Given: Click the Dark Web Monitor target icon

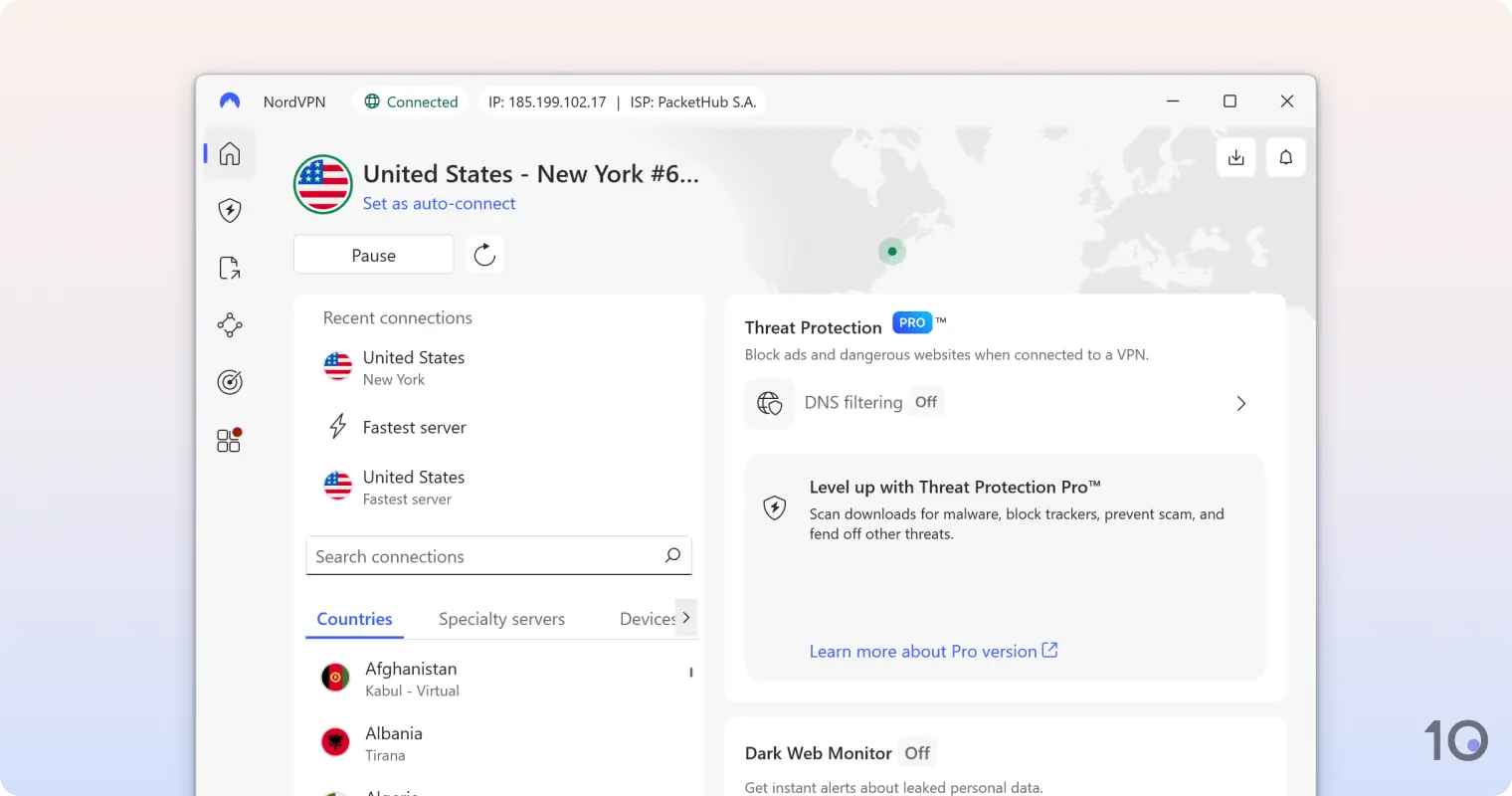Looking at the screenshot, I should pyautogui.click(x=229, y=381).
